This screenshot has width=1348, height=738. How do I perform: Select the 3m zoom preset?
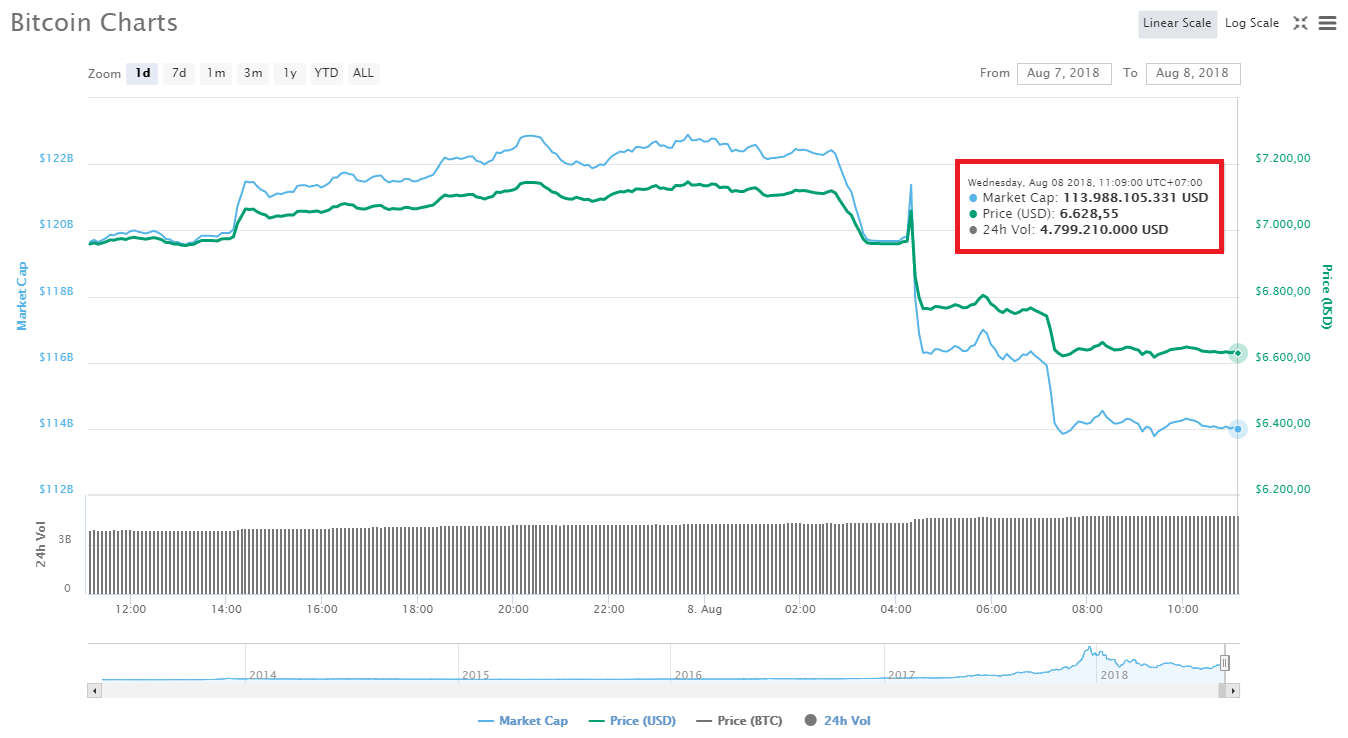(x=252, y=72)
